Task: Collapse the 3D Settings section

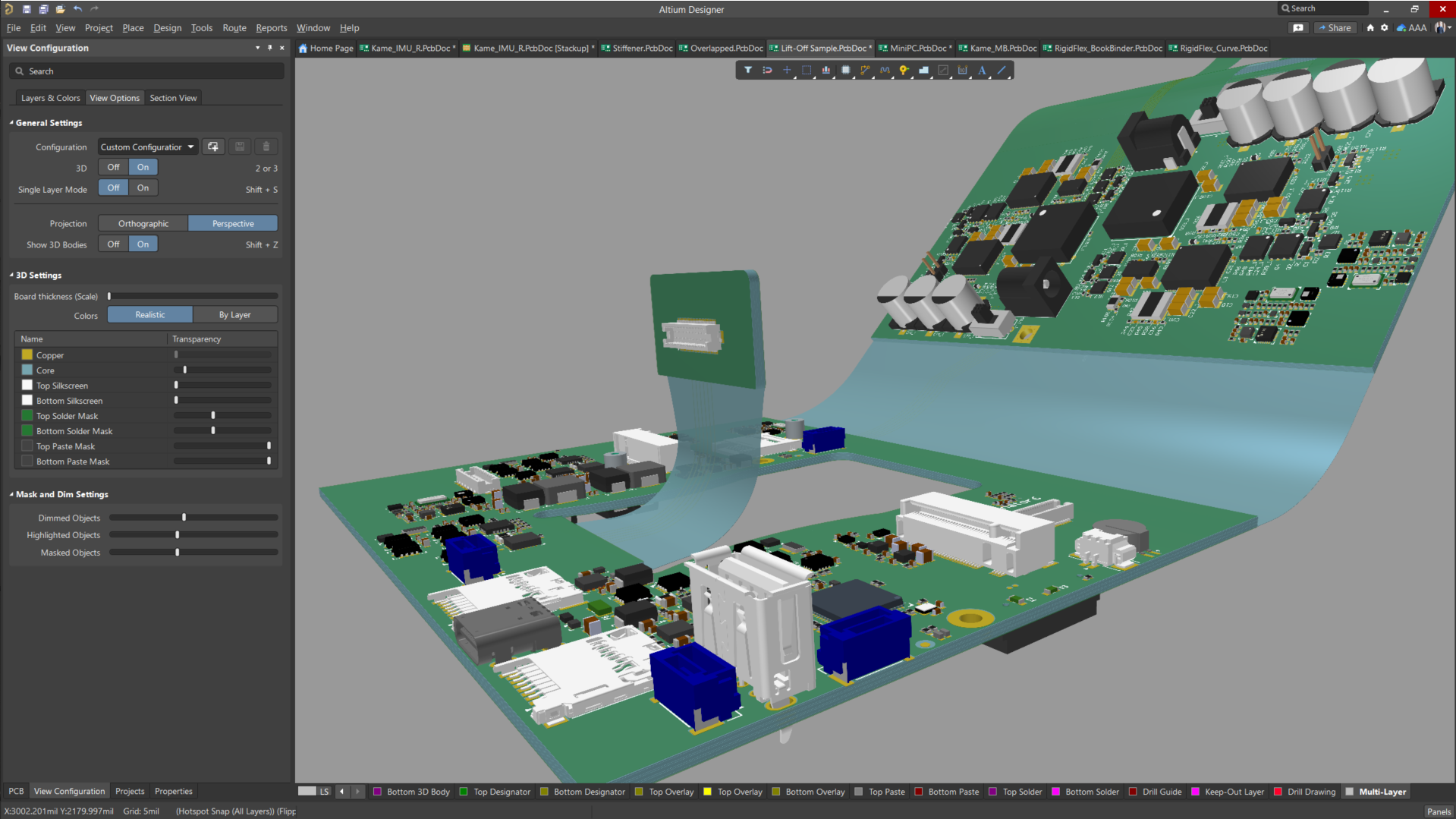Action: click(11, 275)
